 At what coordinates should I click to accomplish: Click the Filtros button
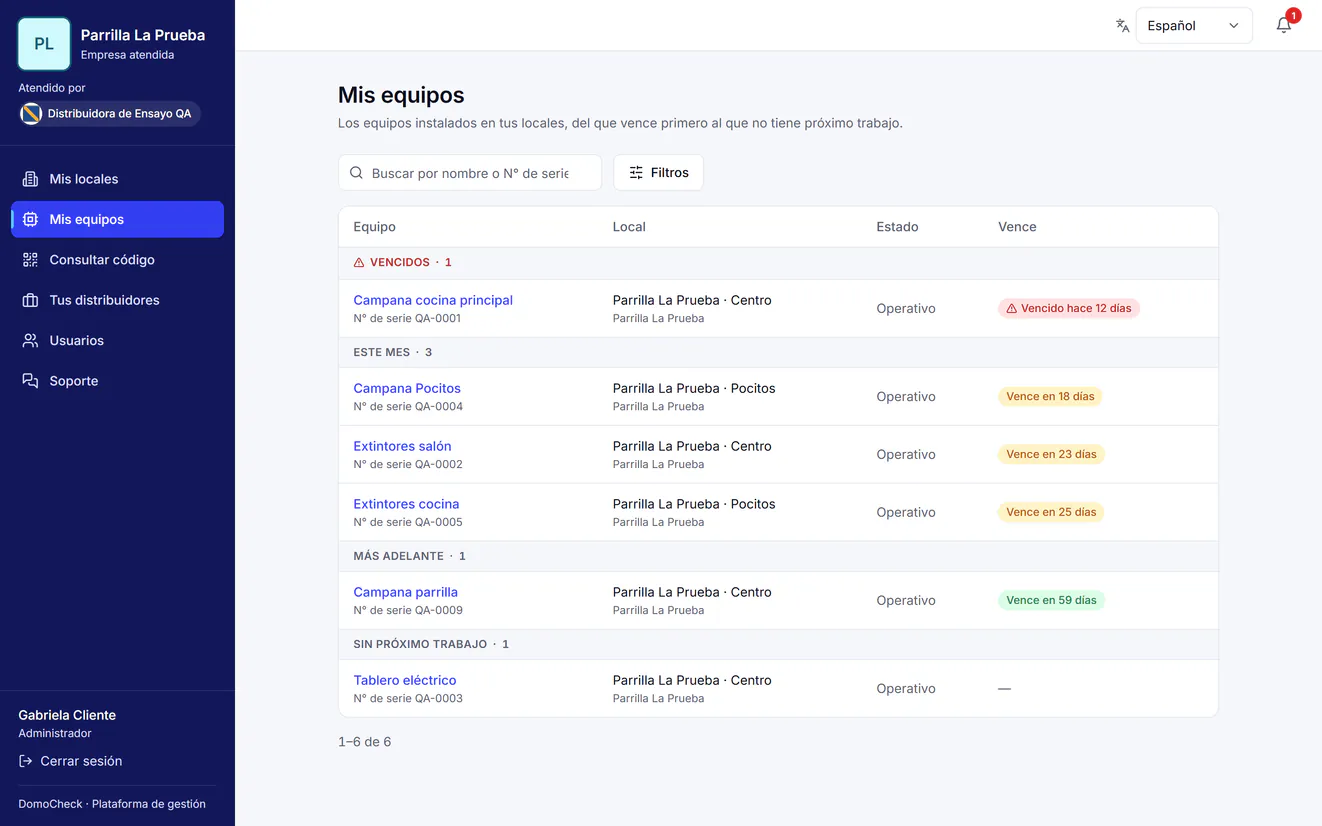pyautogui.click(x=658, y=173)
